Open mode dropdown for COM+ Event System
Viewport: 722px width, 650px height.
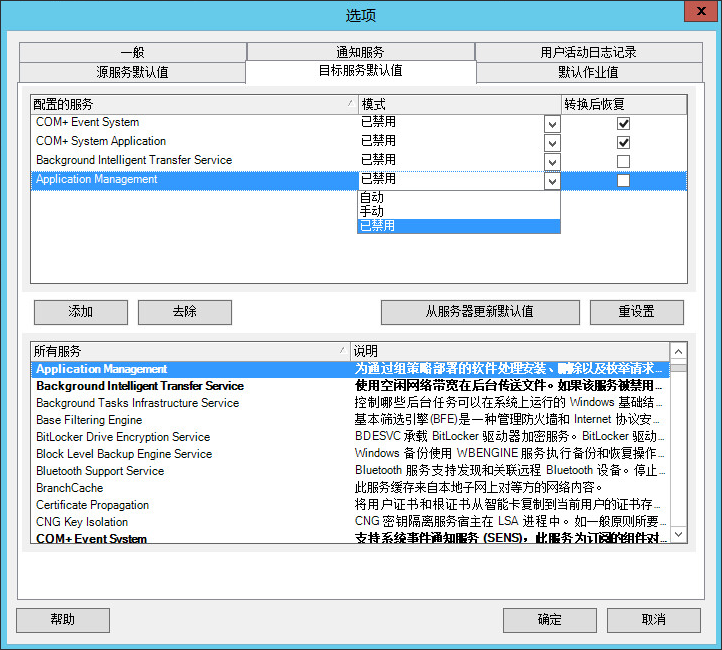[x=552, y=124]
